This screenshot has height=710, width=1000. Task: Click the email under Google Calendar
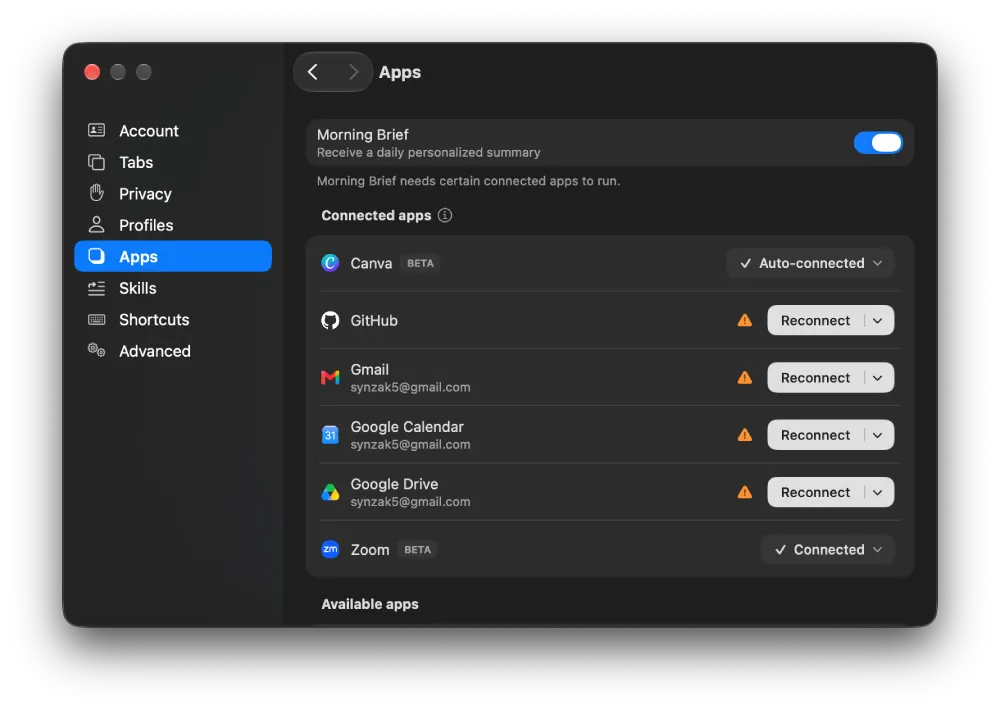(410, 445)
